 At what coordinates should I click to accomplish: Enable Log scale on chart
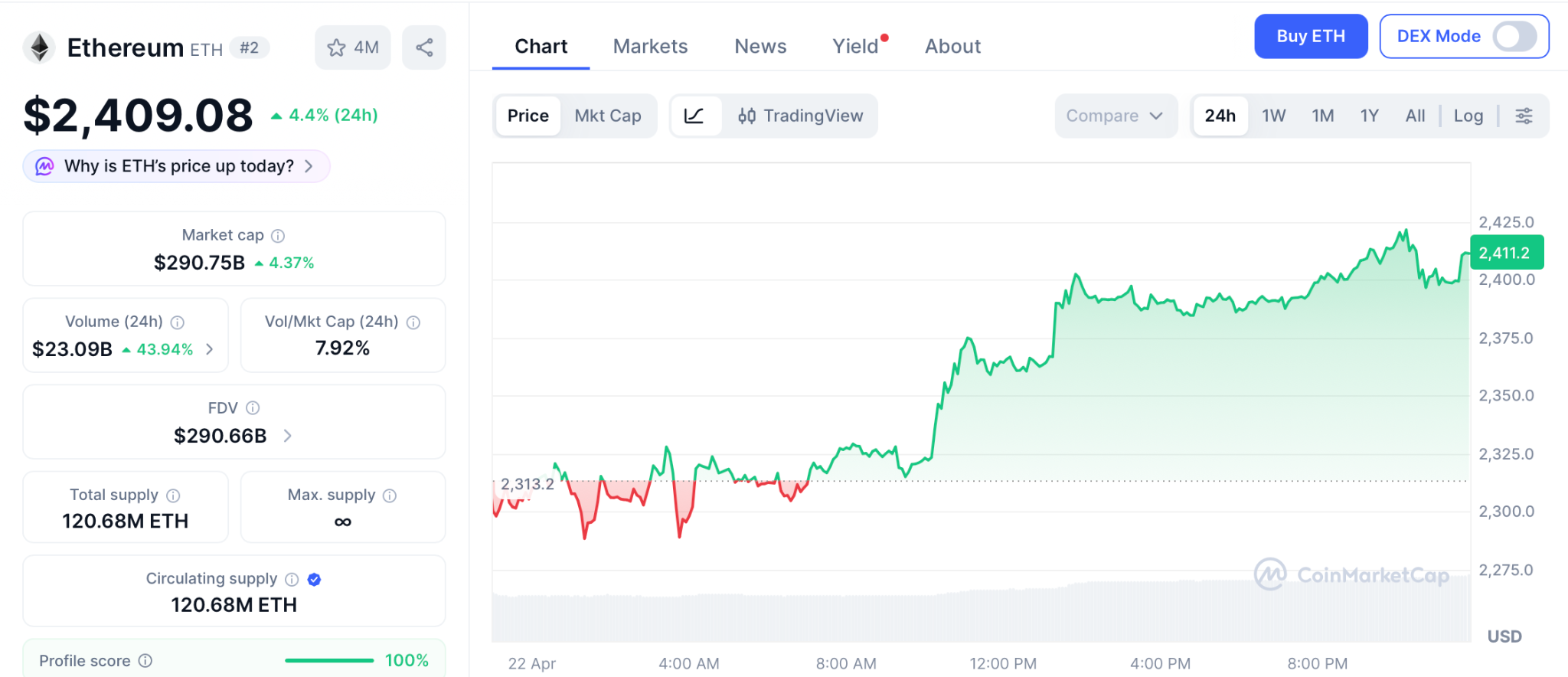click(x=1468, y=116)
